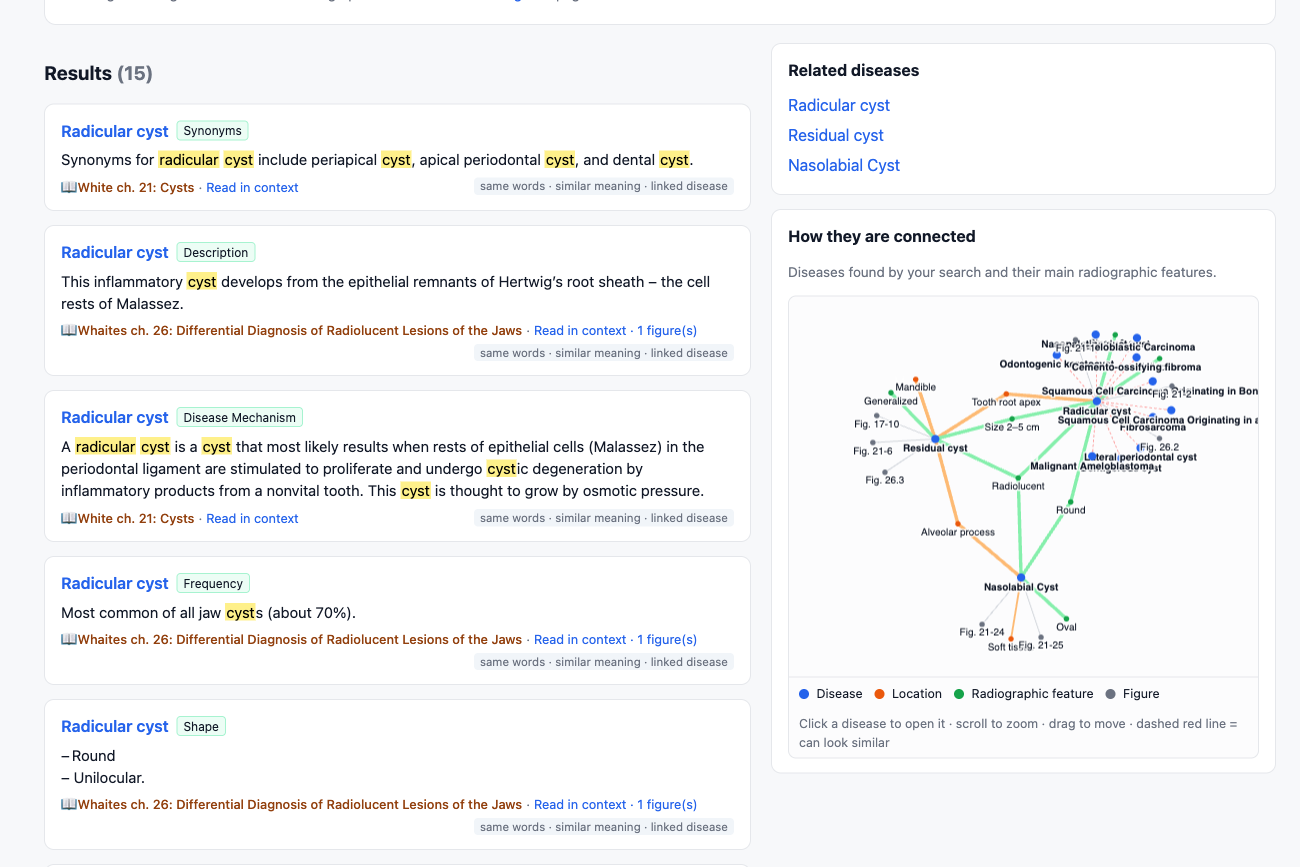
Task: Select the Mandible node in the graph
Action: (915, 379)
